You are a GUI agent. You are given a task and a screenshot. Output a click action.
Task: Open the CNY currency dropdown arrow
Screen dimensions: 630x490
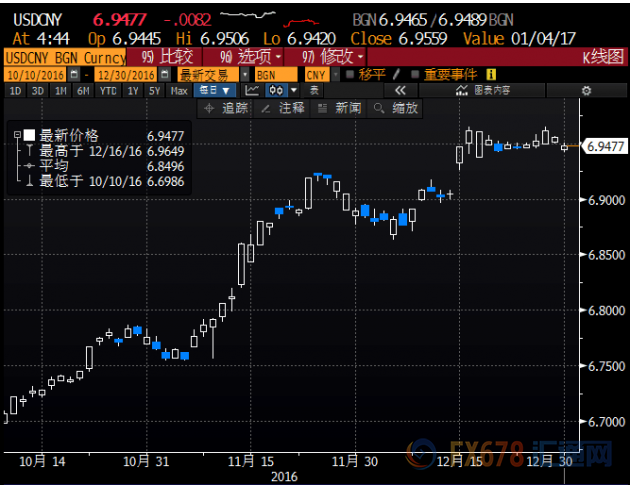(335, 75)
